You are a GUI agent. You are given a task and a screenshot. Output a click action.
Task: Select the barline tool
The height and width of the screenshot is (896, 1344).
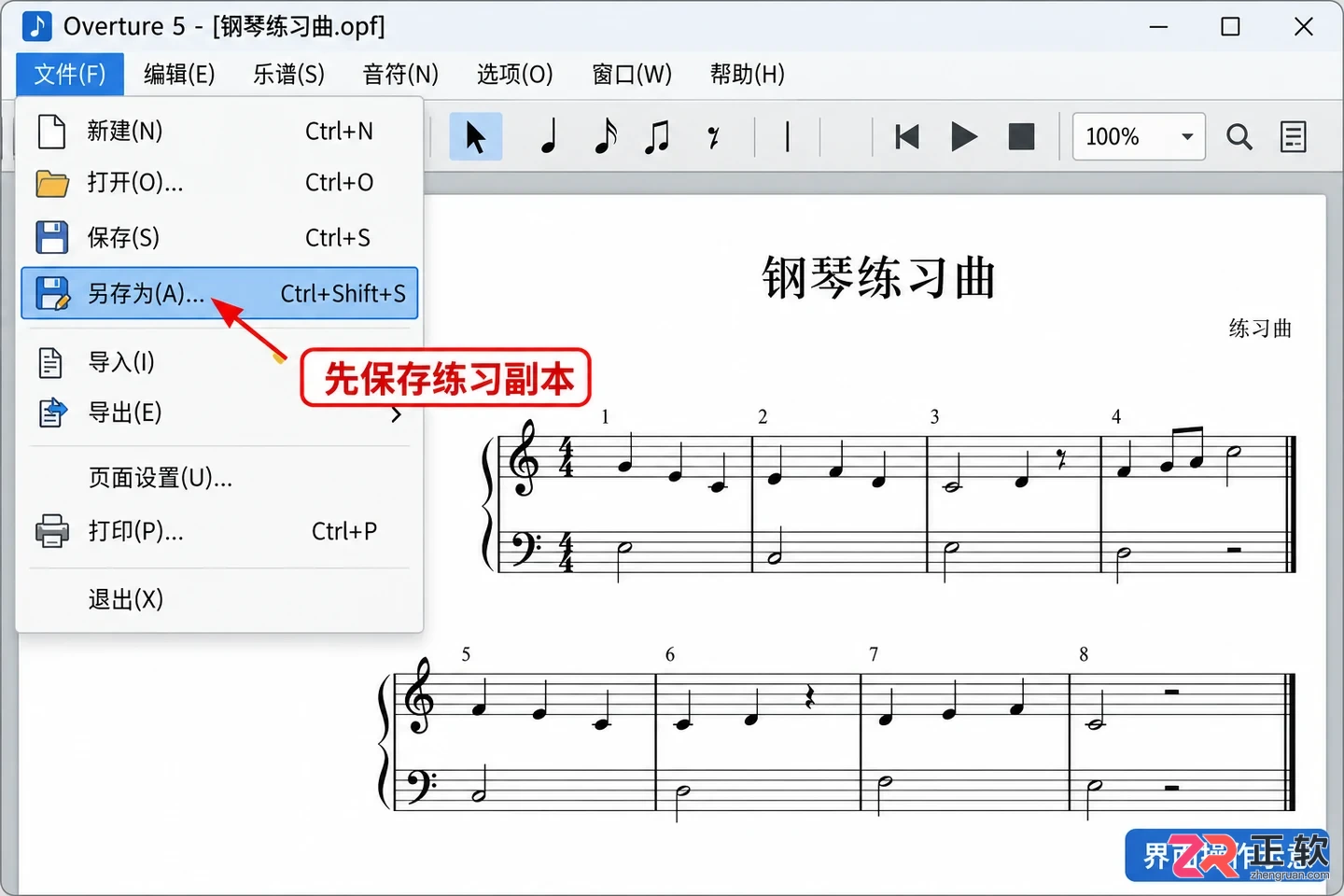tap(788, 137)
